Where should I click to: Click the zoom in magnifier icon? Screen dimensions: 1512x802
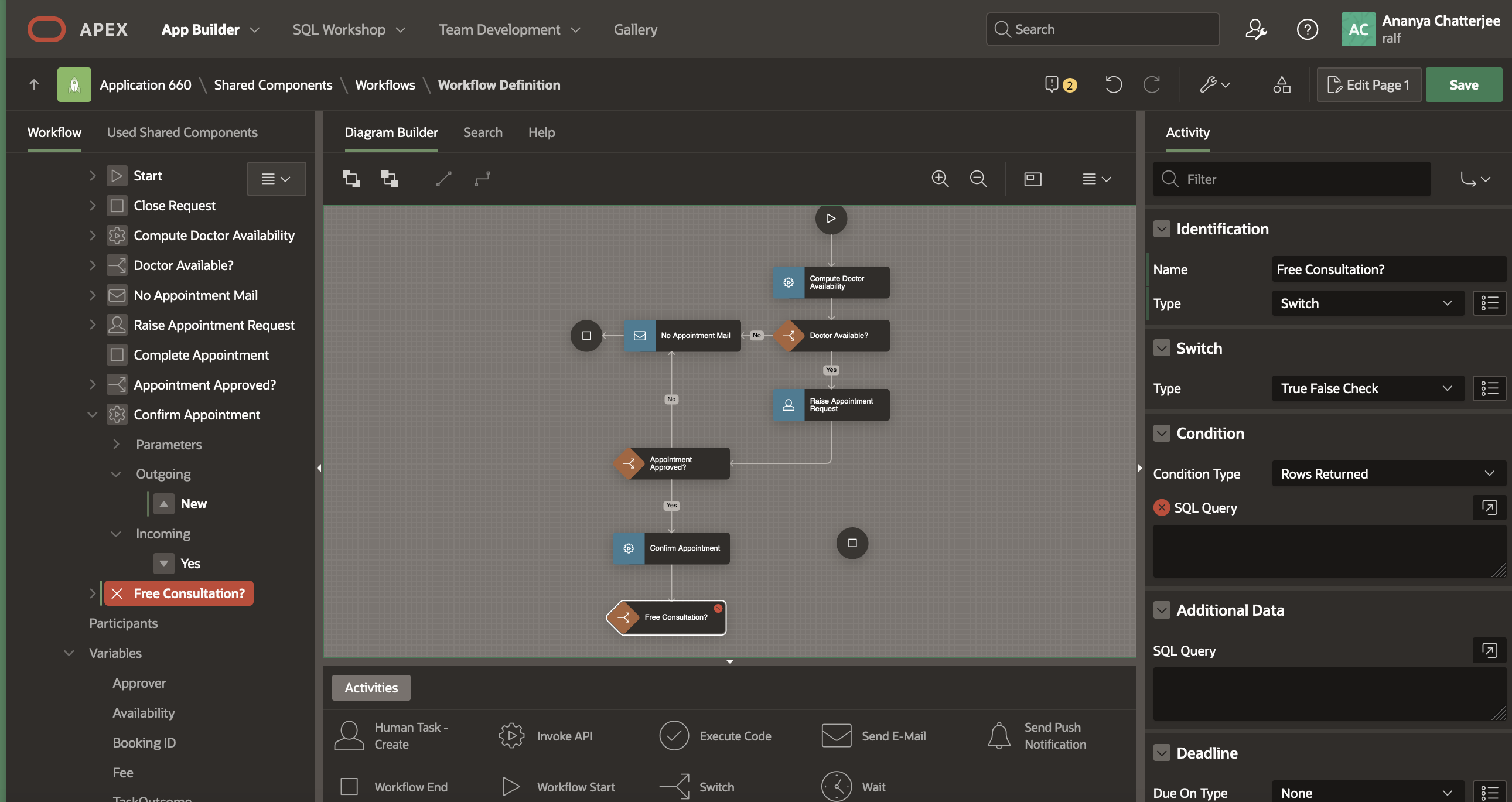(x=940, y=179)
